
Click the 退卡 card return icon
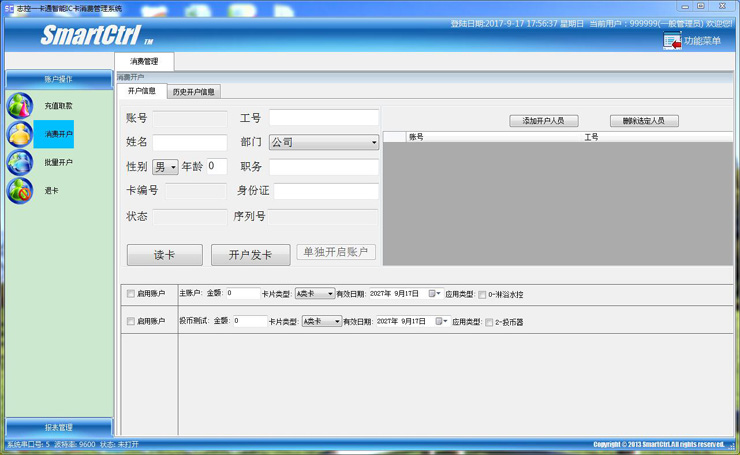[20, 190]
